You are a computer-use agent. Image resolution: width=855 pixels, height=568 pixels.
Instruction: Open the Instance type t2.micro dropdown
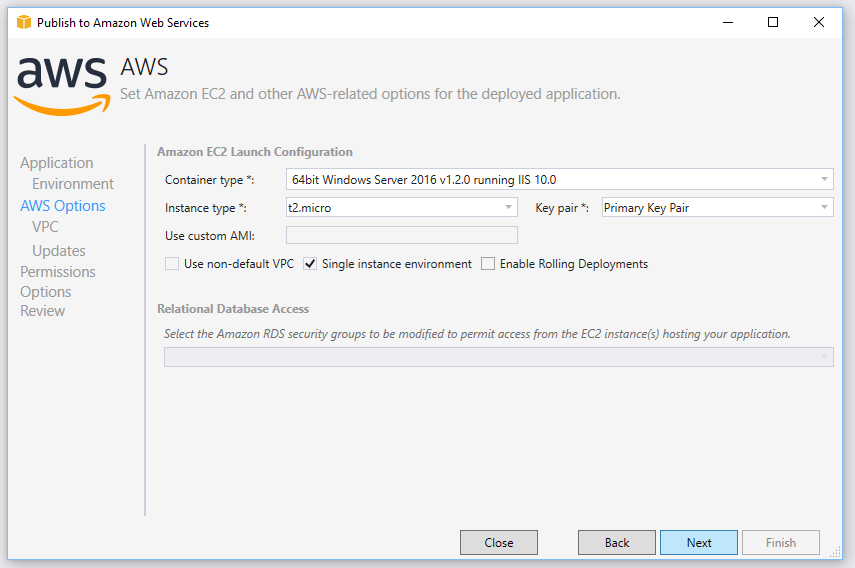coord(401,207)
